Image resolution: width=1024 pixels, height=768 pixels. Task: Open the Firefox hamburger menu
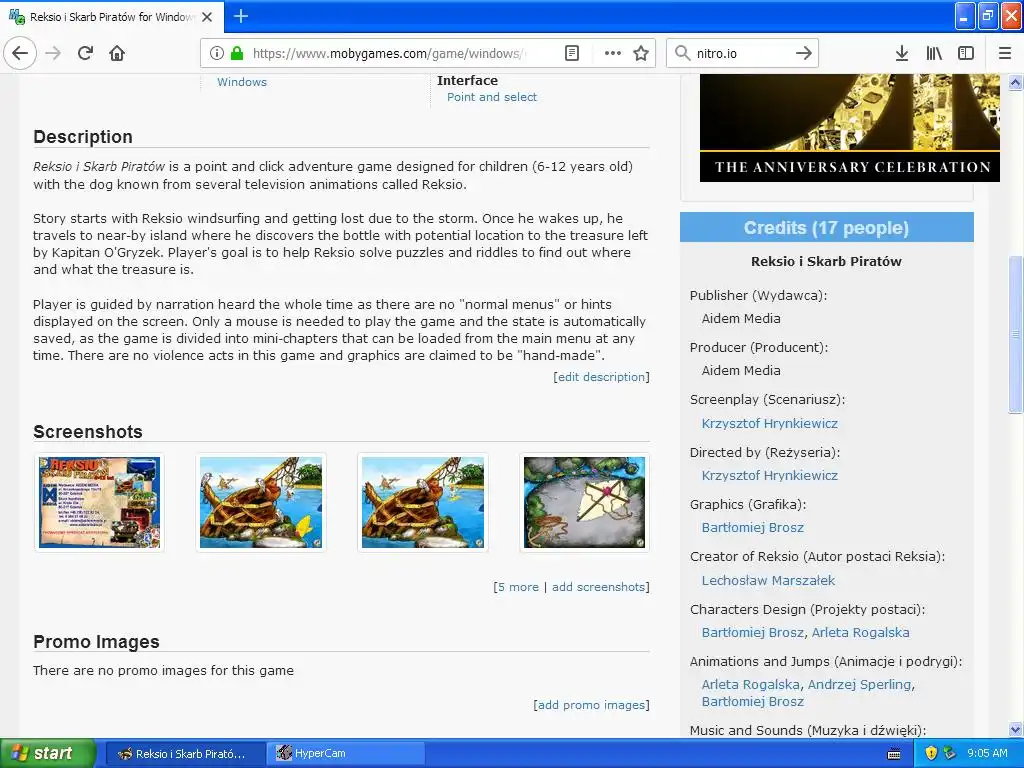click(1005, 53)
